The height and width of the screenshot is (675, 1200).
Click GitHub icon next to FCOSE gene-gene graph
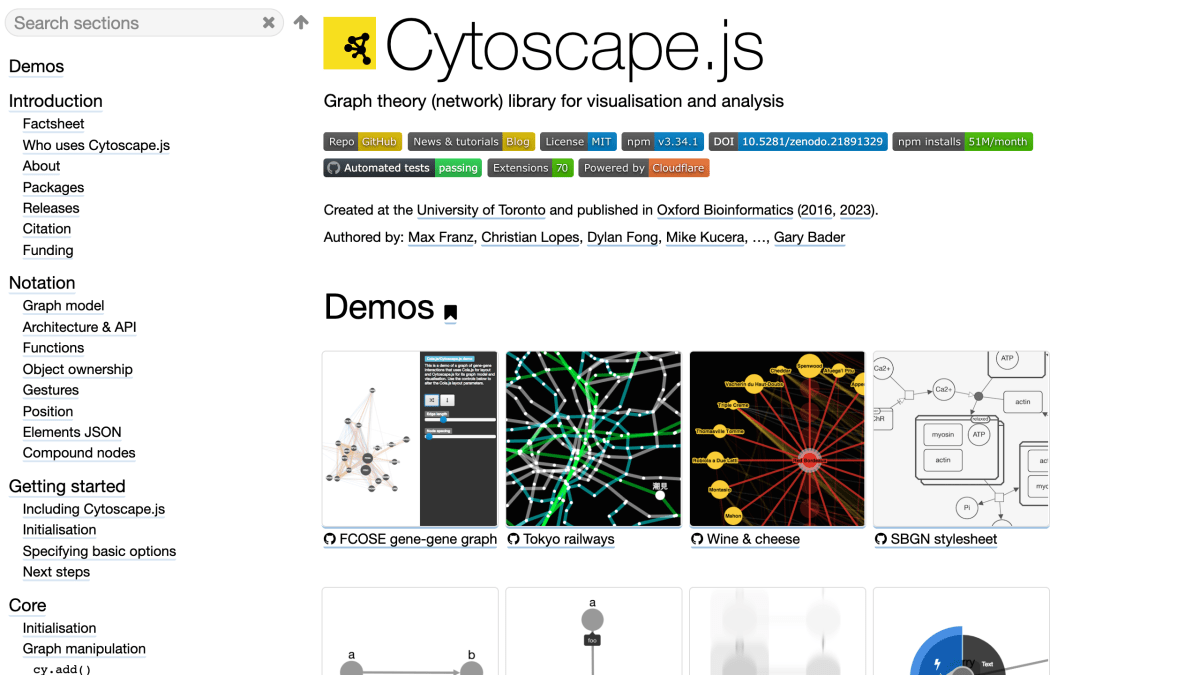330,539
